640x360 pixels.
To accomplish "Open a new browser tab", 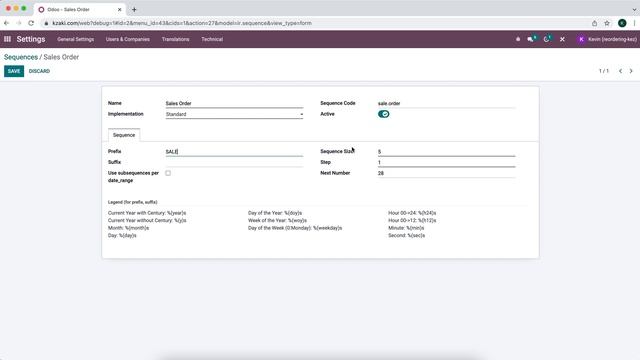I will click(134, 9).
